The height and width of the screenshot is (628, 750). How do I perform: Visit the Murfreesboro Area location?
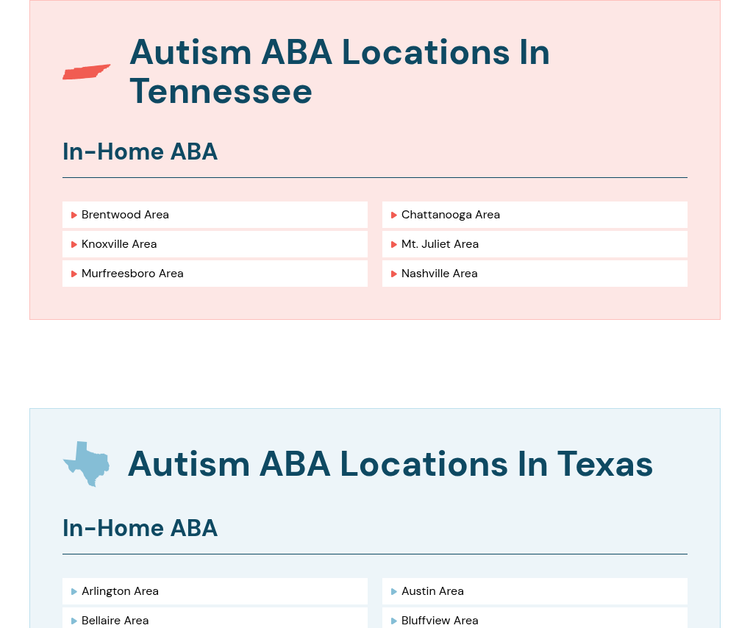132,274
